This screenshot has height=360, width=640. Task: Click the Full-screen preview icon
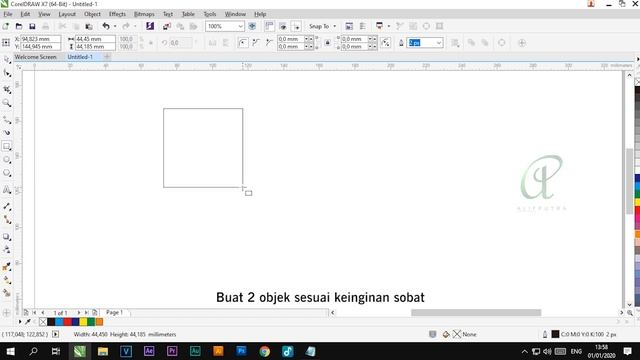coord(252,26)
